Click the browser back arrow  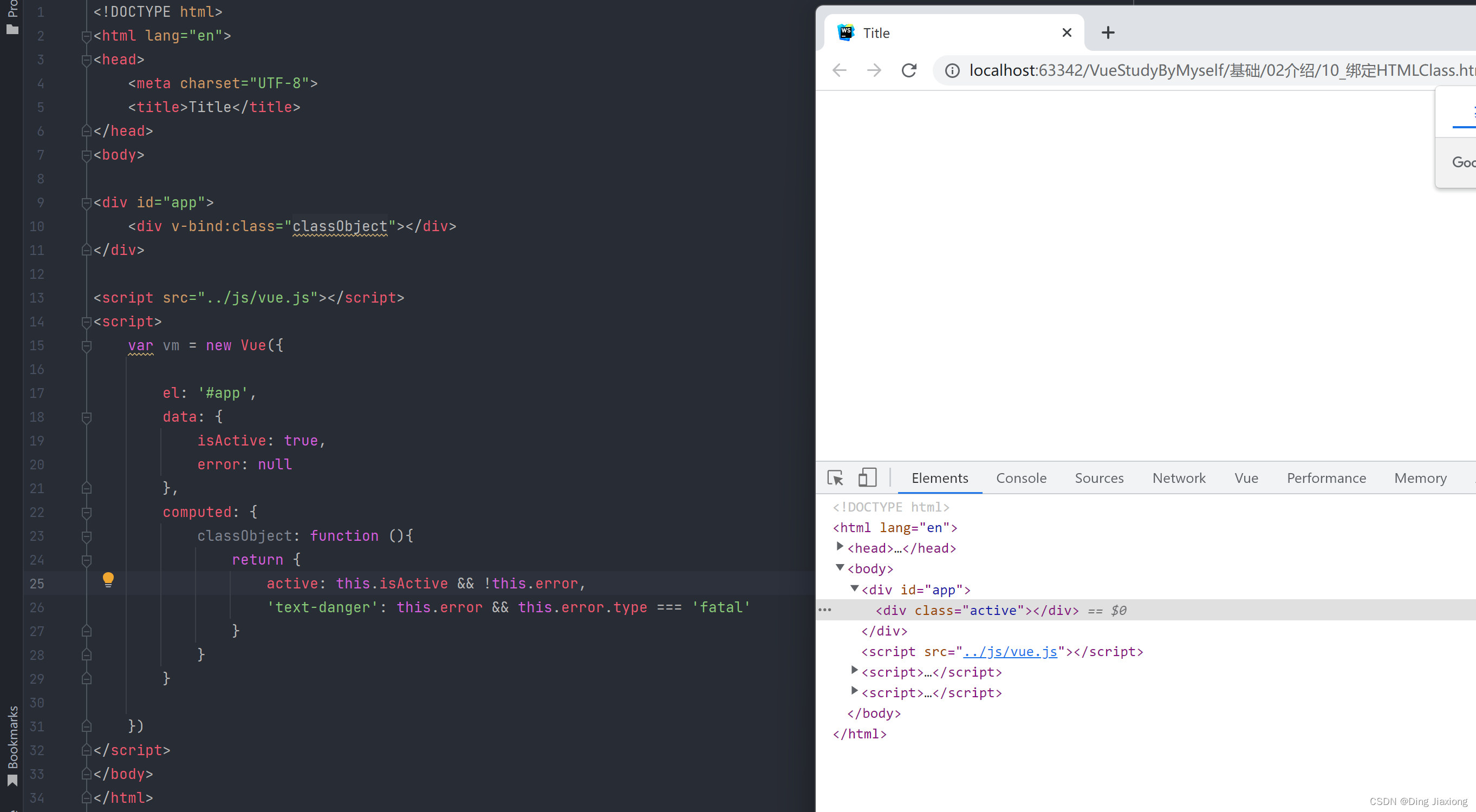(x=840, y=70)
